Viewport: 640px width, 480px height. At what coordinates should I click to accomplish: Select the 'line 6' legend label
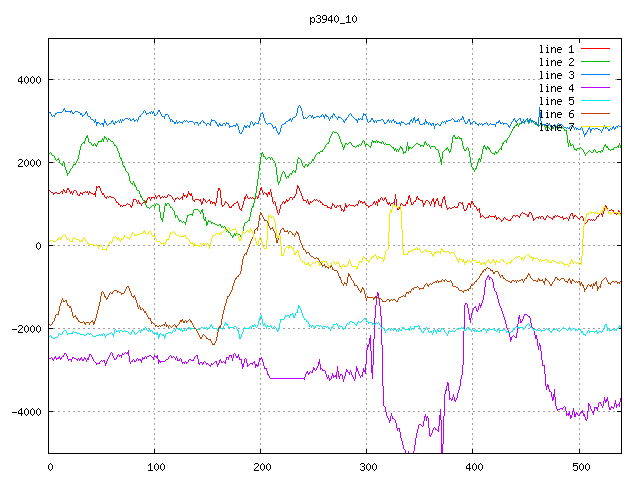[x=556, y=114]
